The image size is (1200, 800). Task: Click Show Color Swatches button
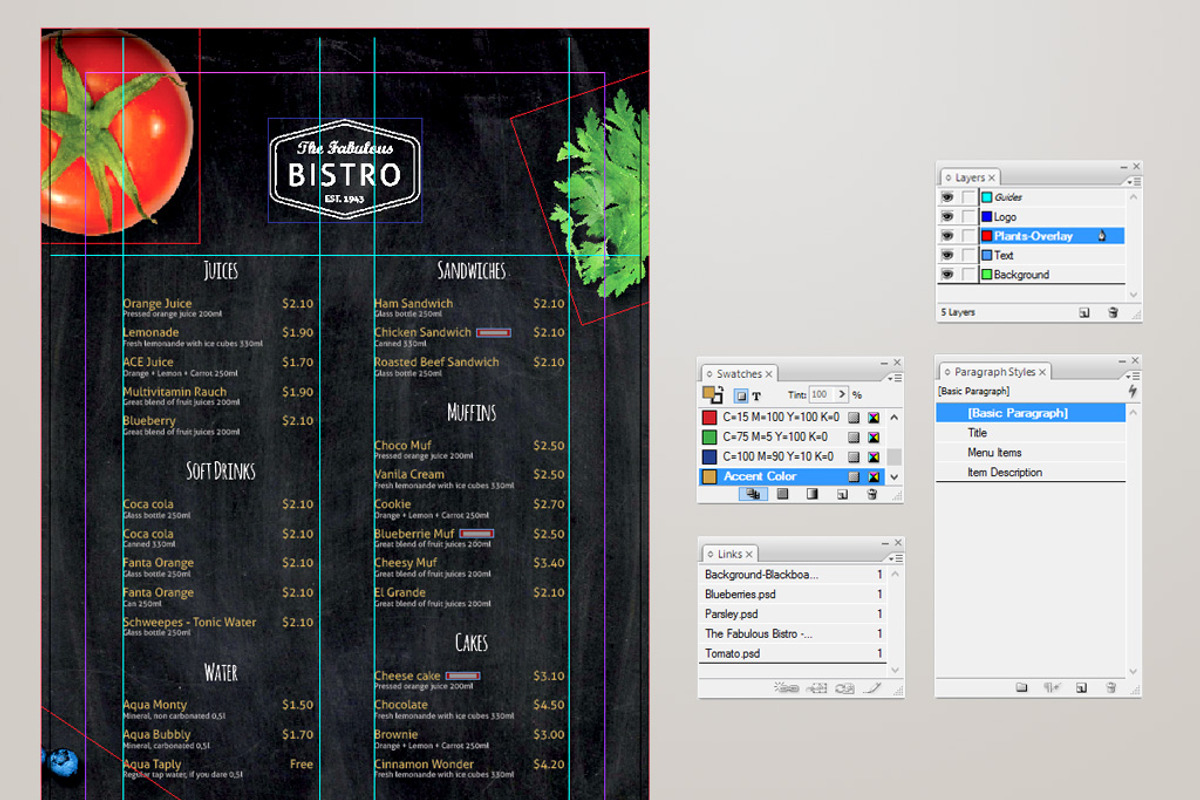[x=783, y=494]
